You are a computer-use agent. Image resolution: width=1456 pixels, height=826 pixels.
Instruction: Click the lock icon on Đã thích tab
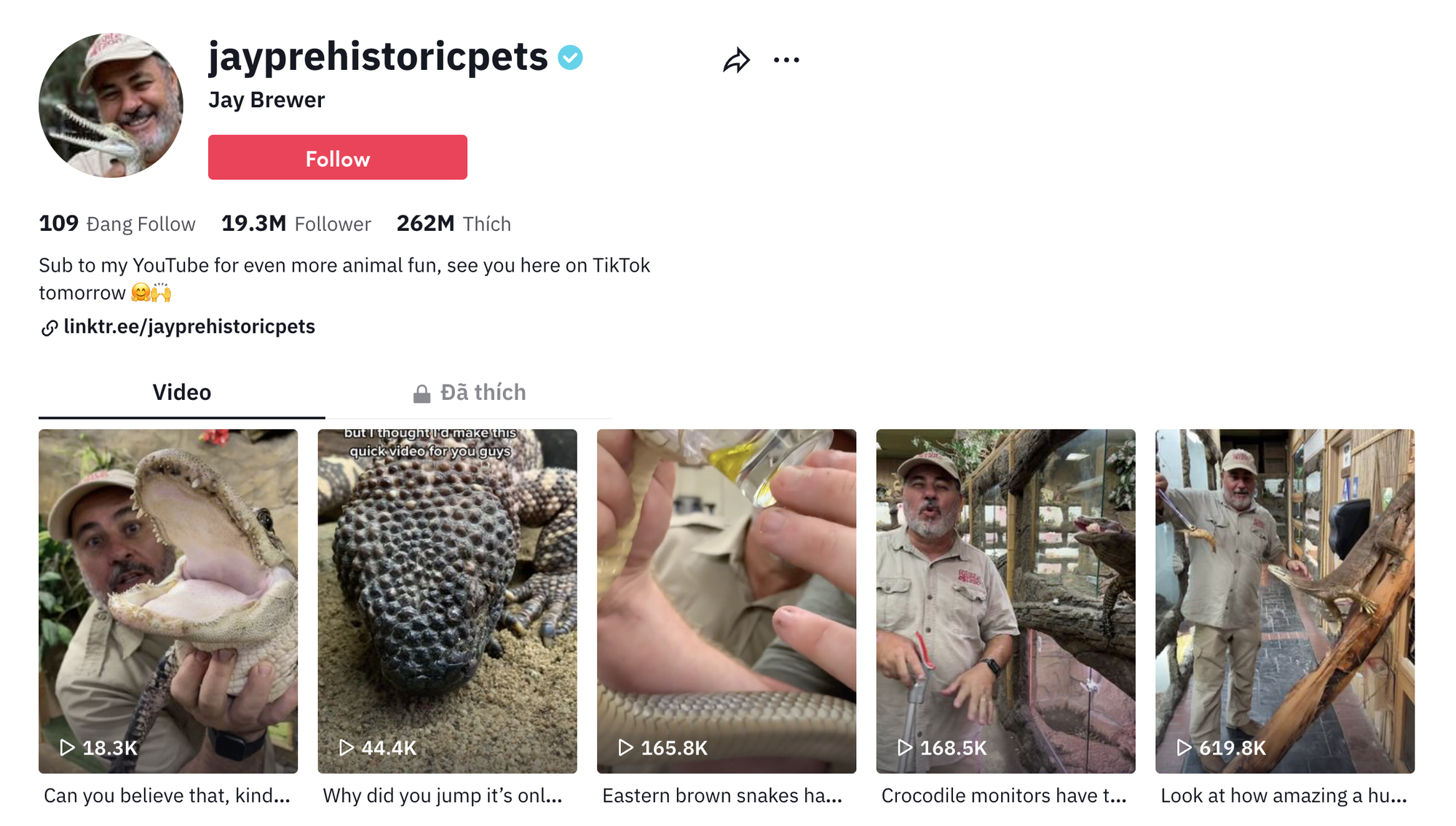point(422,394)
